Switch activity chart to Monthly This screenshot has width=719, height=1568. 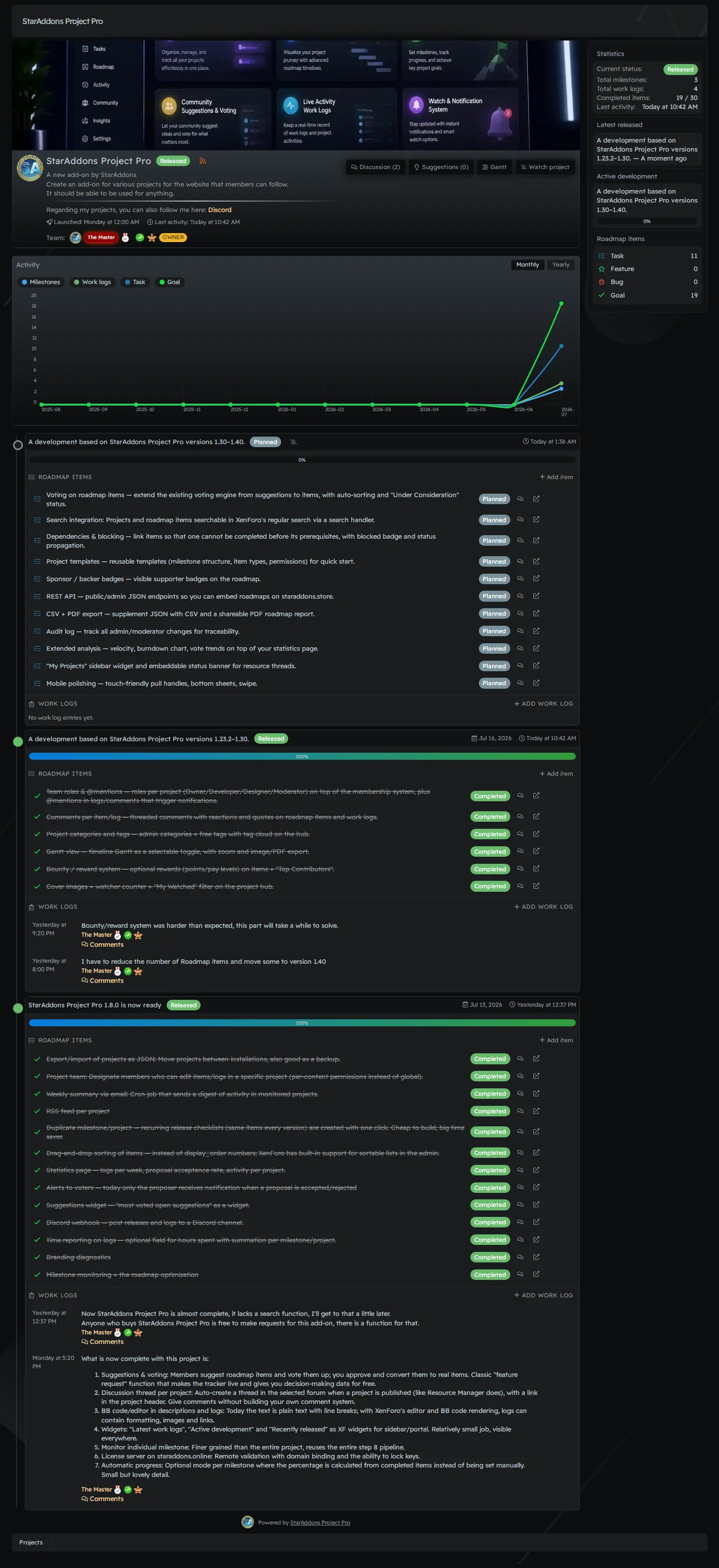coord(527,265)
